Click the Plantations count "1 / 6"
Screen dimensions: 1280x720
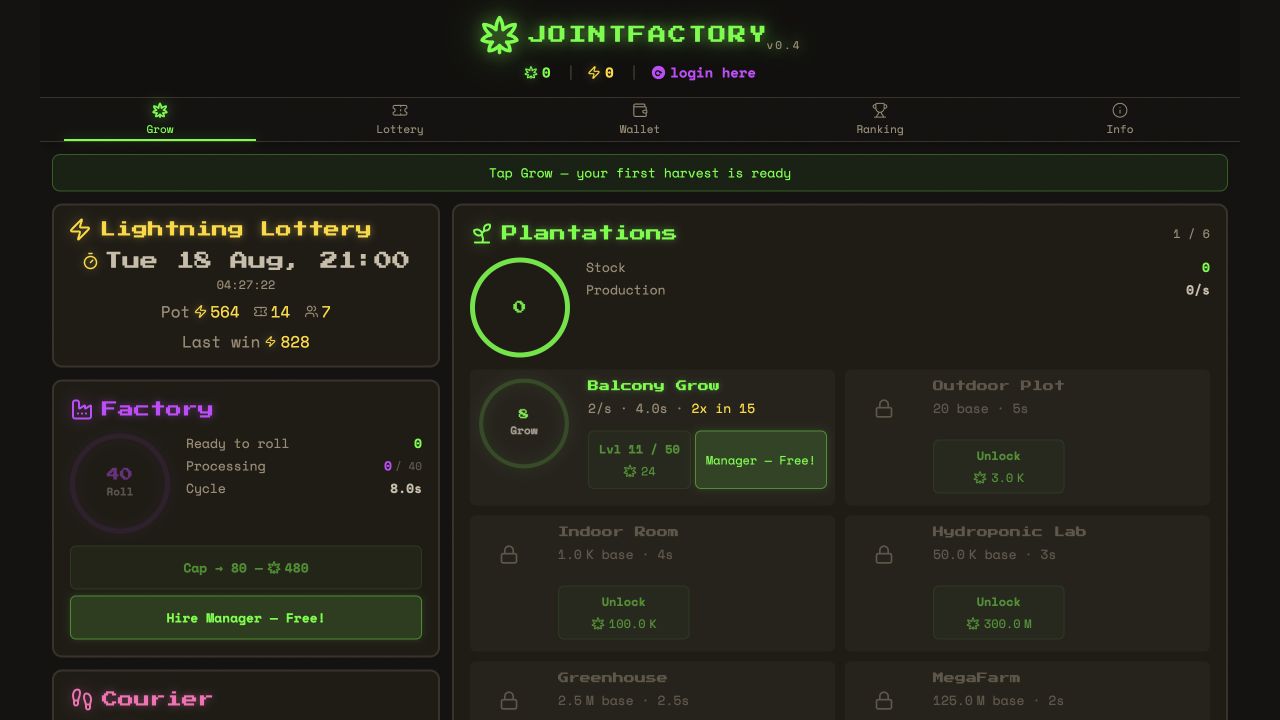(x=1191, y=234)
